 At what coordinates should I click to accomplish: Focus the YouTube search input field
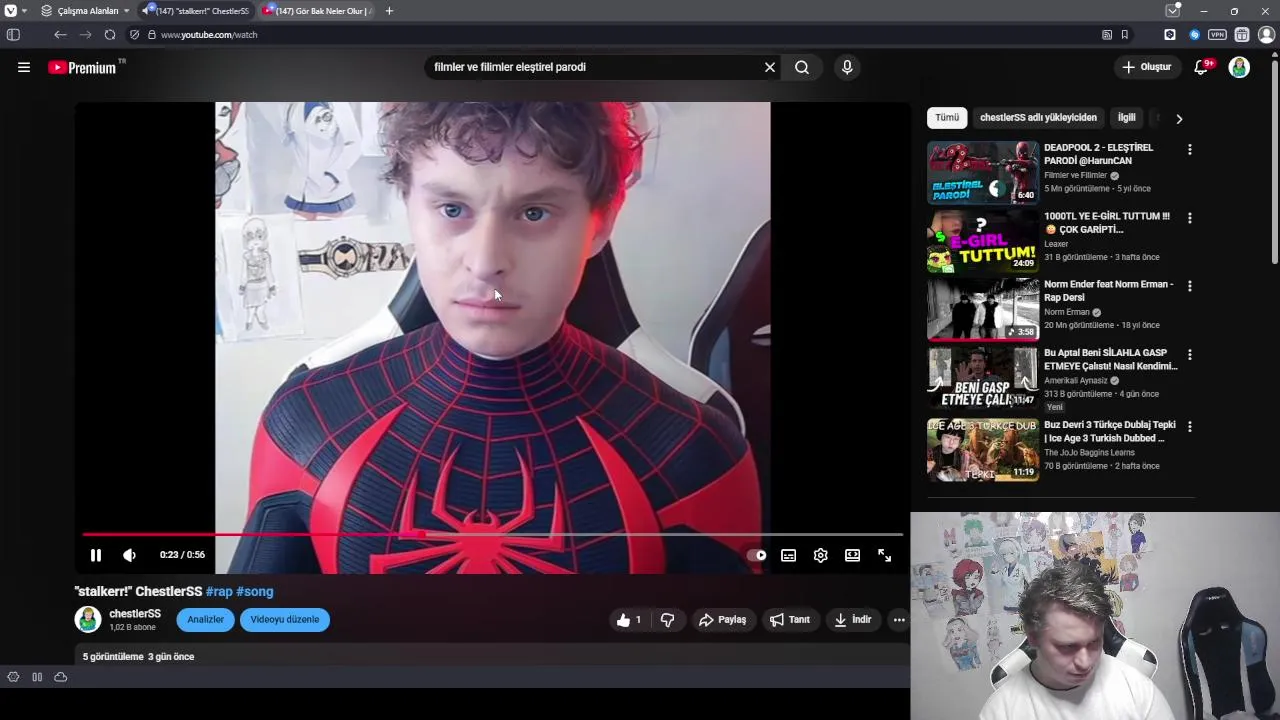point(595,67)
